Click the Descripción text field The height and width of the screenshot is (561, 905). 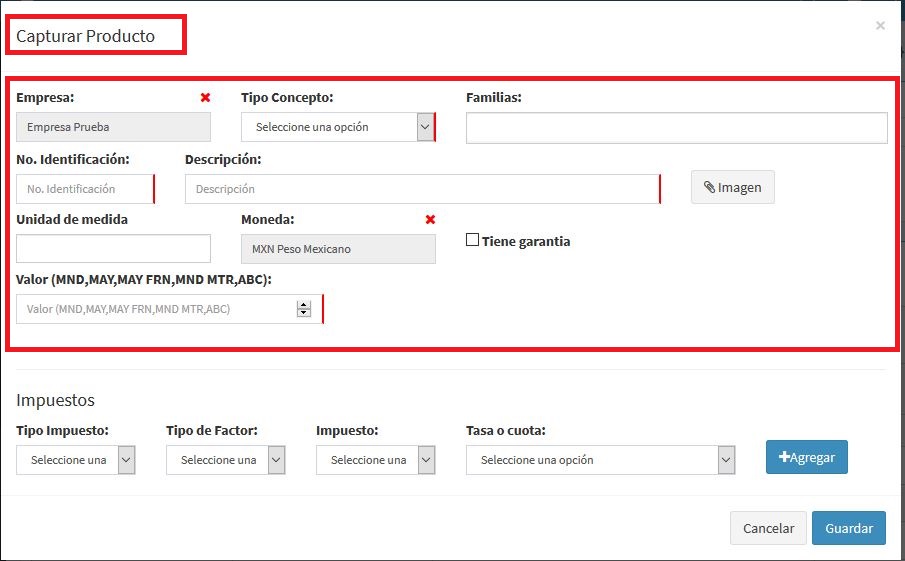421,189
